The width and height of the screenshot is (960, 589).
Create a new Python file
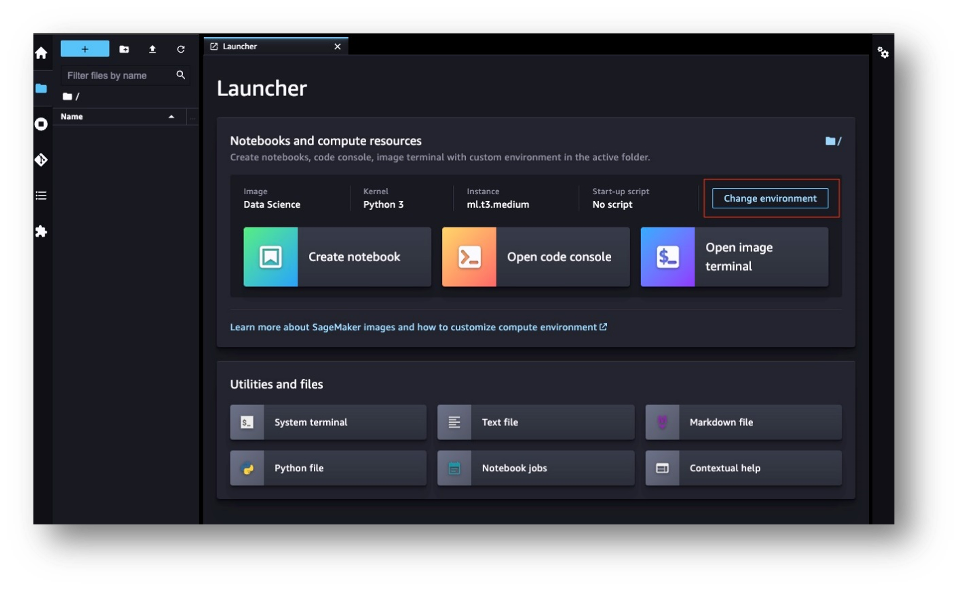coord(328,468)
